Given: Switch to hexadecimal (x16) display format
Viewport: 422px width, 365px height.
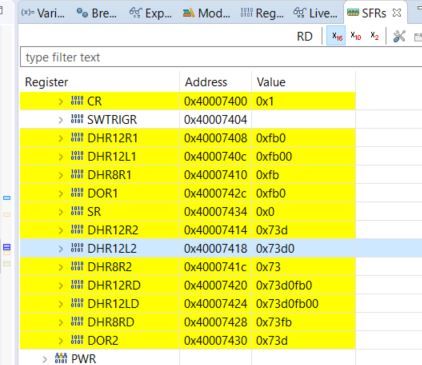Looking at the screenshot, I should [337, 36].
